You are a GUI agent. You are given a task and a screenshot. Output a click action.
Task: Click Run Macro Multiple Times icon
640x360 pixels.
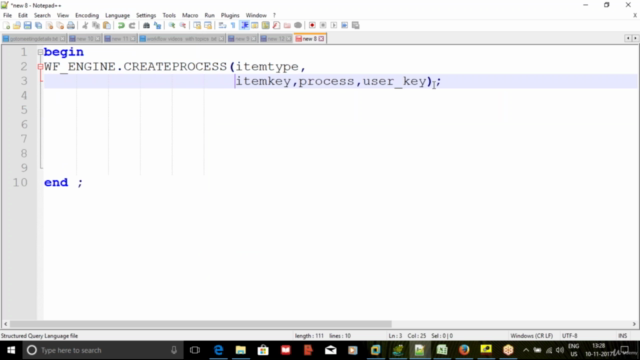click(x=344, y=25)
